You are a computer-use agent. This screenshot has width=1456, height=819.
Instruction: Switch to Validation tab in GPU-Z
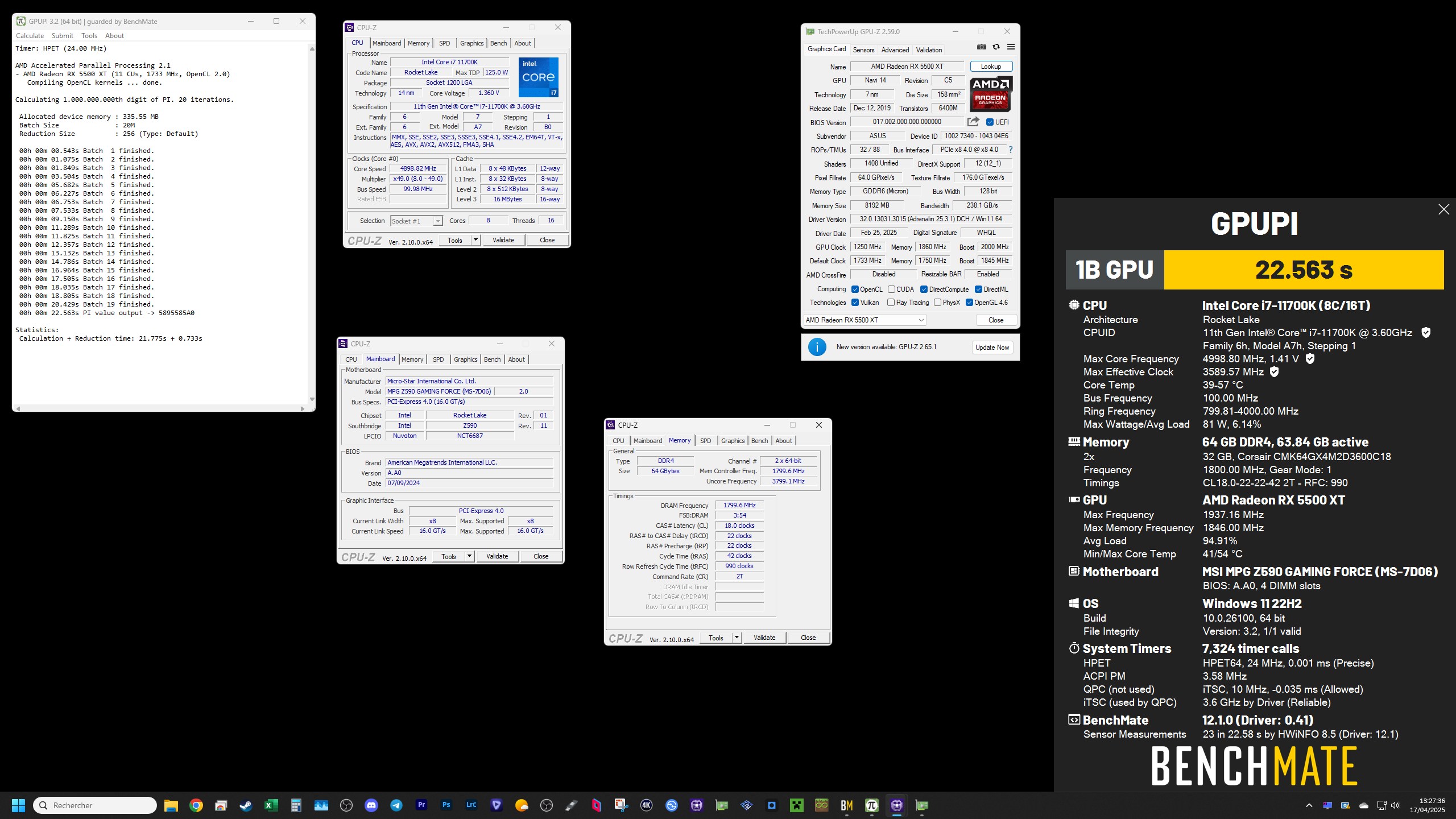(929, 50)
